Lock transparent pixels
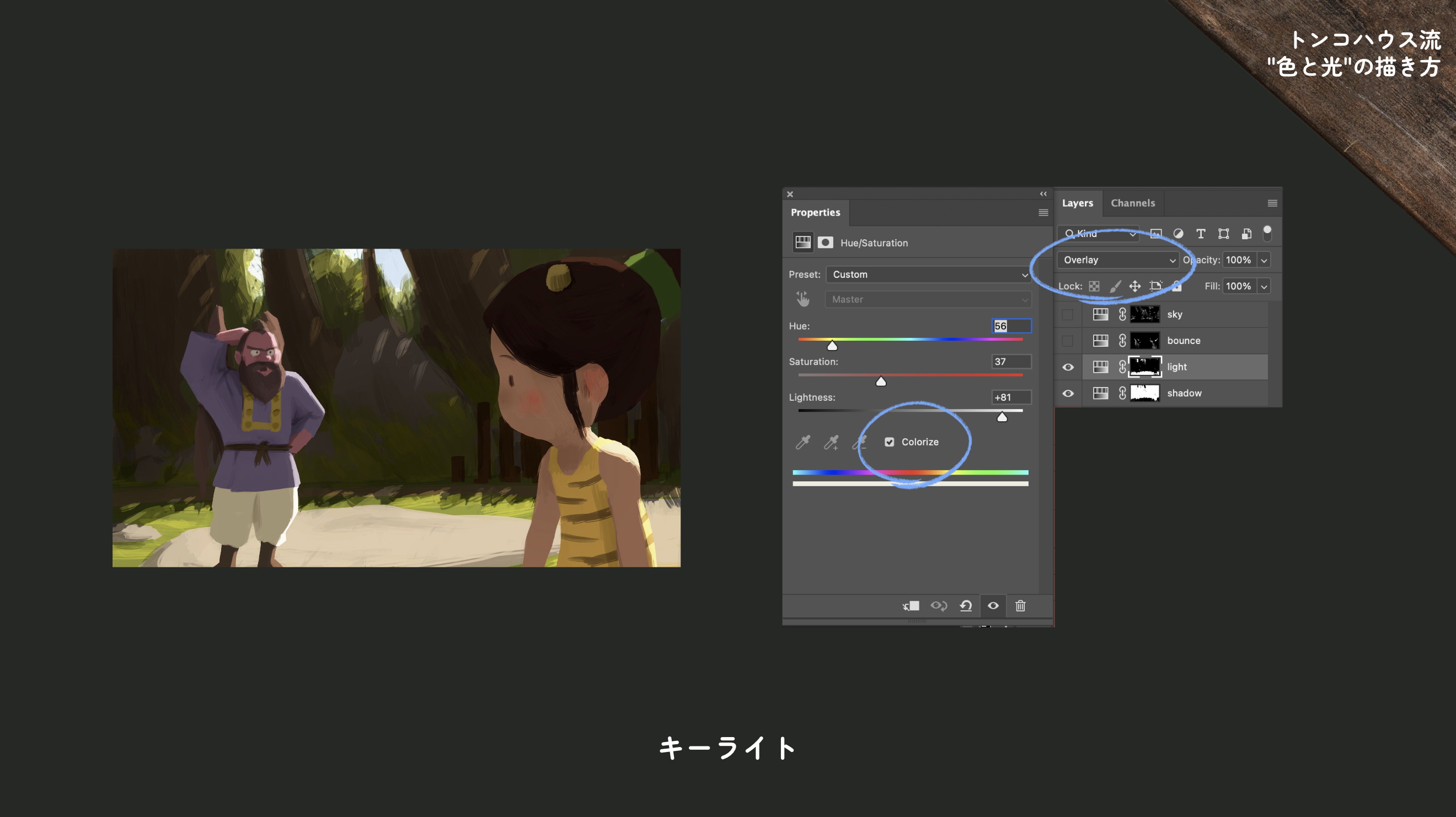Image resolution: width=1456 pixels, height=817 pixels. (1094, 286)
